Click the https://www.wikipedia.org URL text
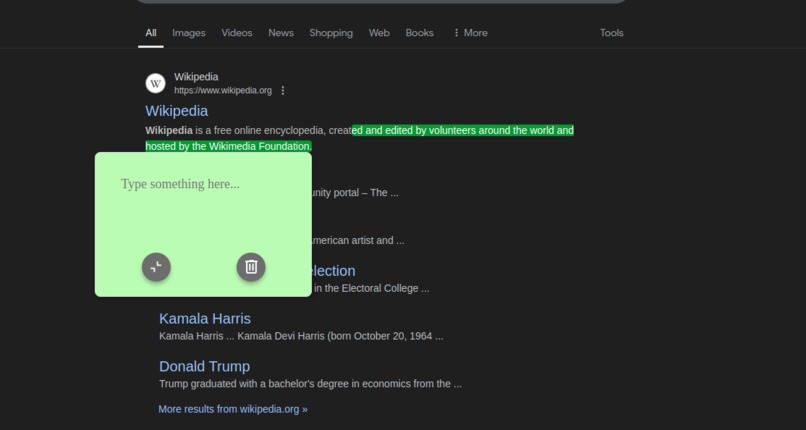This screenshot has height=430, width=806. pos(223,91)
